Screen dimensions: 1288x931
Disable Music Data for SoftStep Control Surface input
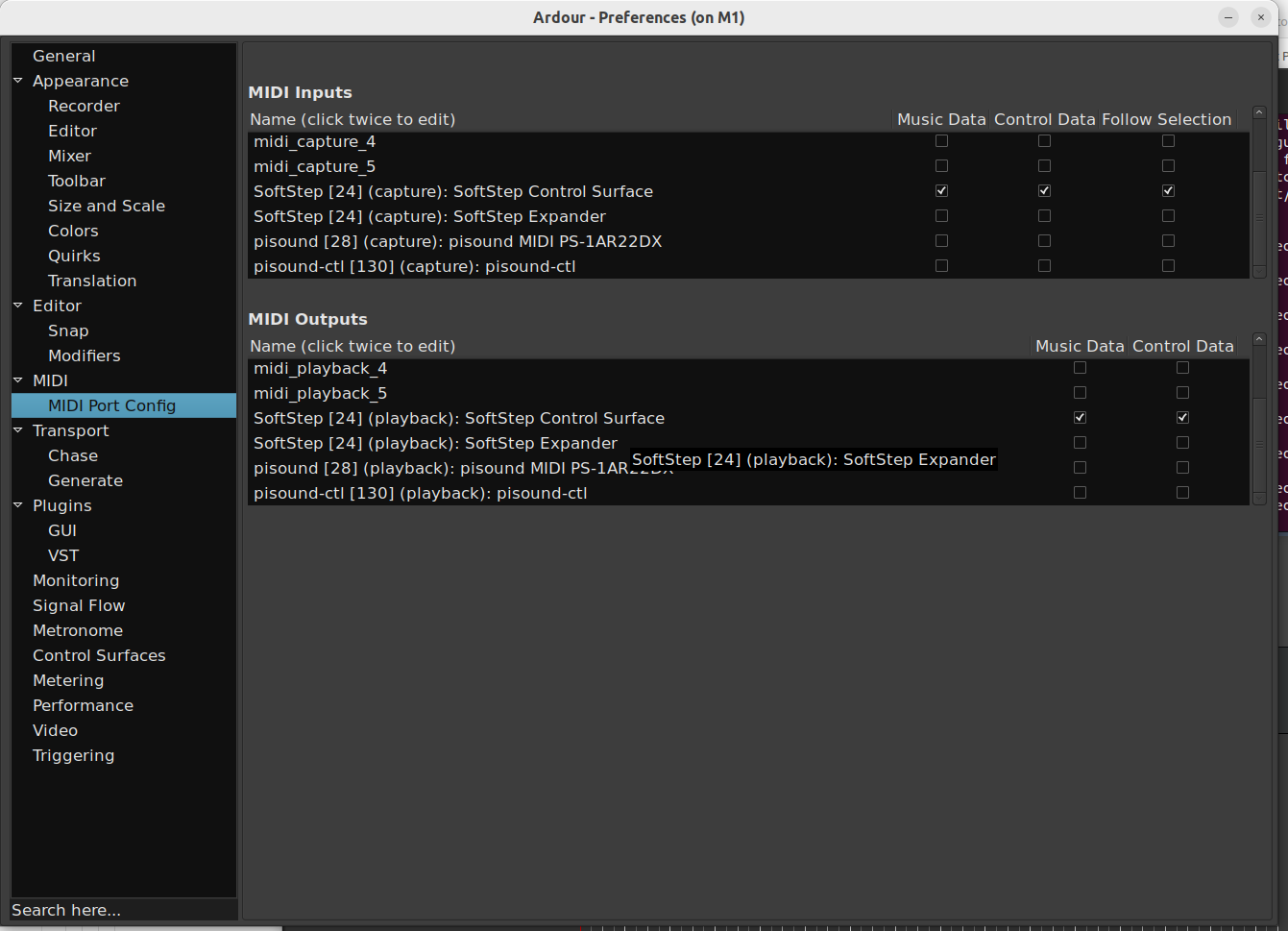pos(941,191)
